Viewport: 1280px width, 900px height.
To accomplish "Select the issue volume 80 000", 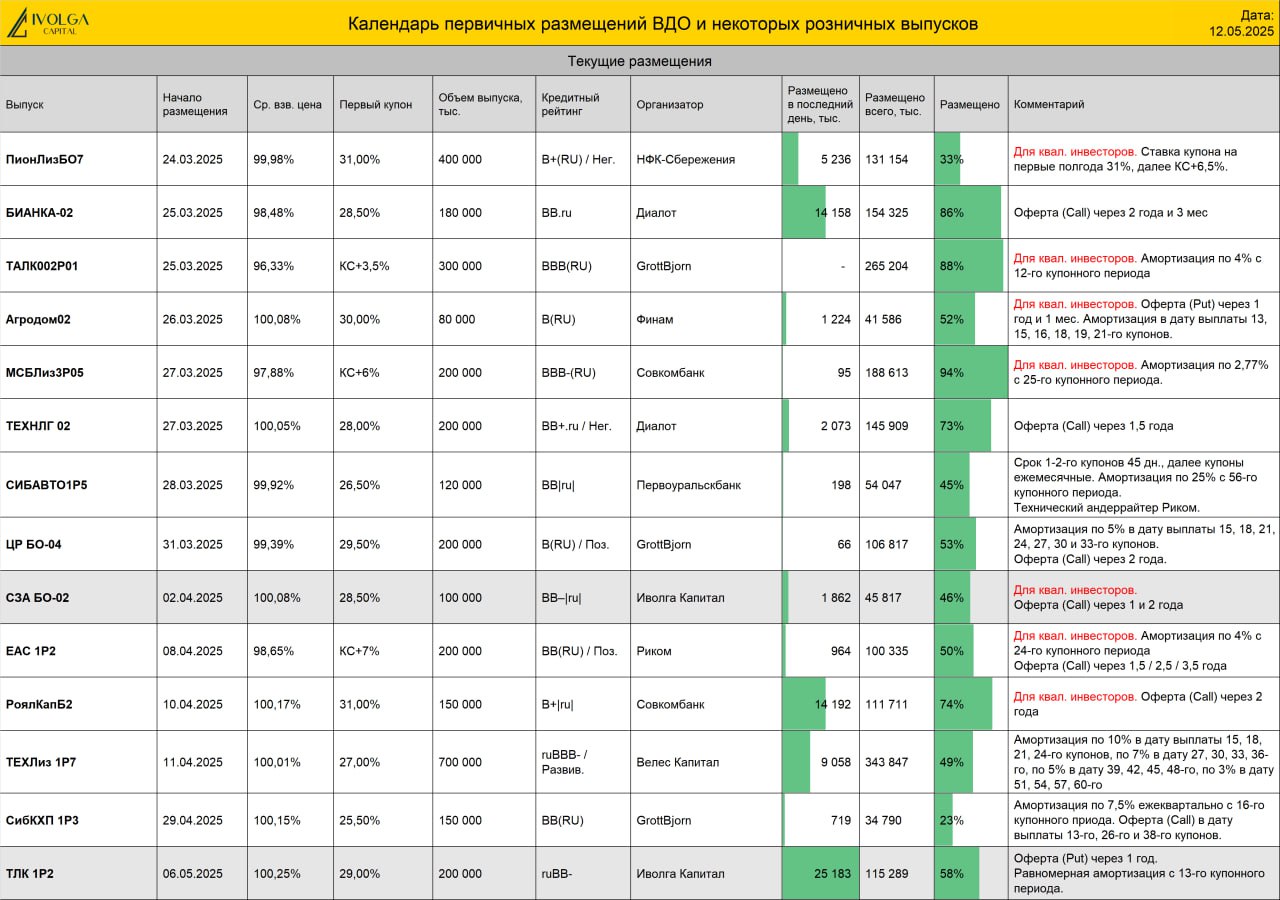I will tap(457, 319).
